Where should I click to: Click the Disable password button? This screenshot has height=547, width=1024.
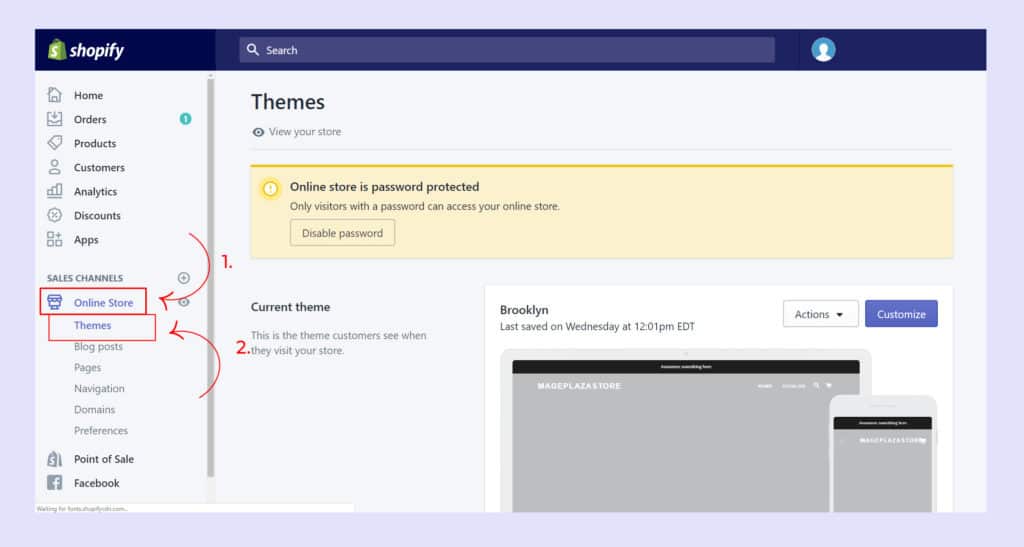[x=342, y=233]
